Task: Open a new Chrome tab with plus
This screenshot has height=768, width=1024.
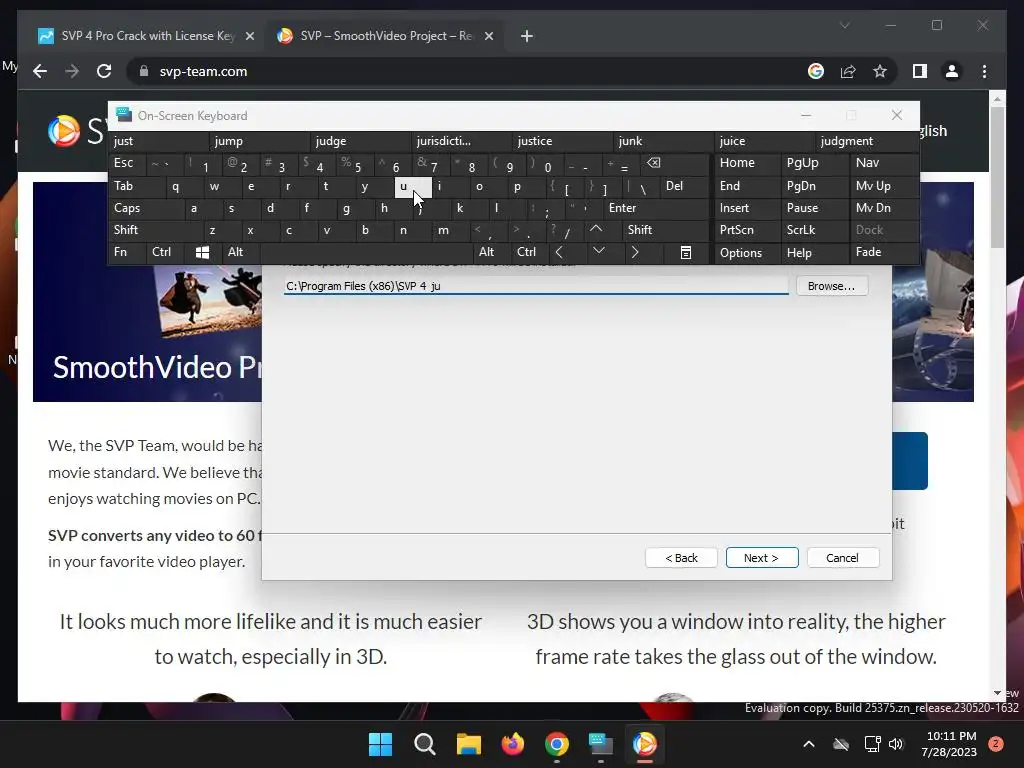Action: point(527,36)
